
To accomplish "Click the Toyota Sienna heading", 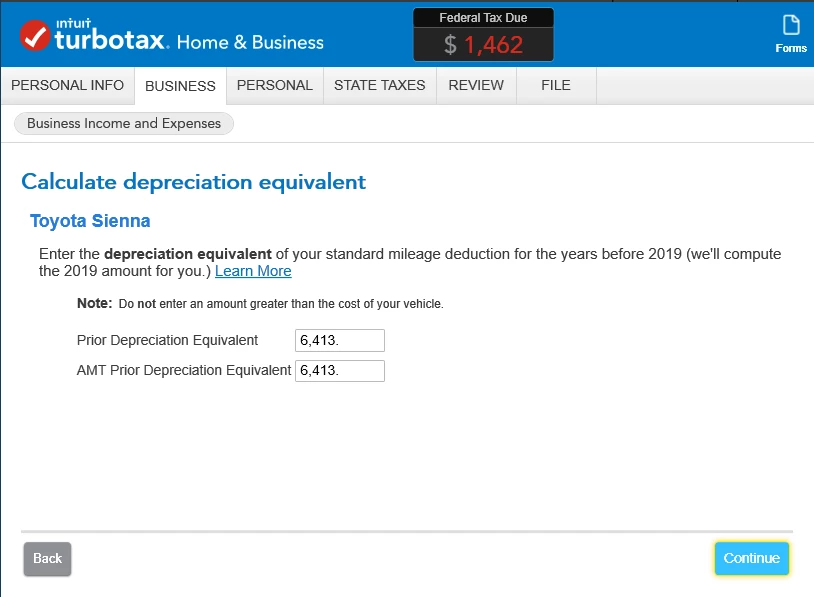I will pos(90,221).
